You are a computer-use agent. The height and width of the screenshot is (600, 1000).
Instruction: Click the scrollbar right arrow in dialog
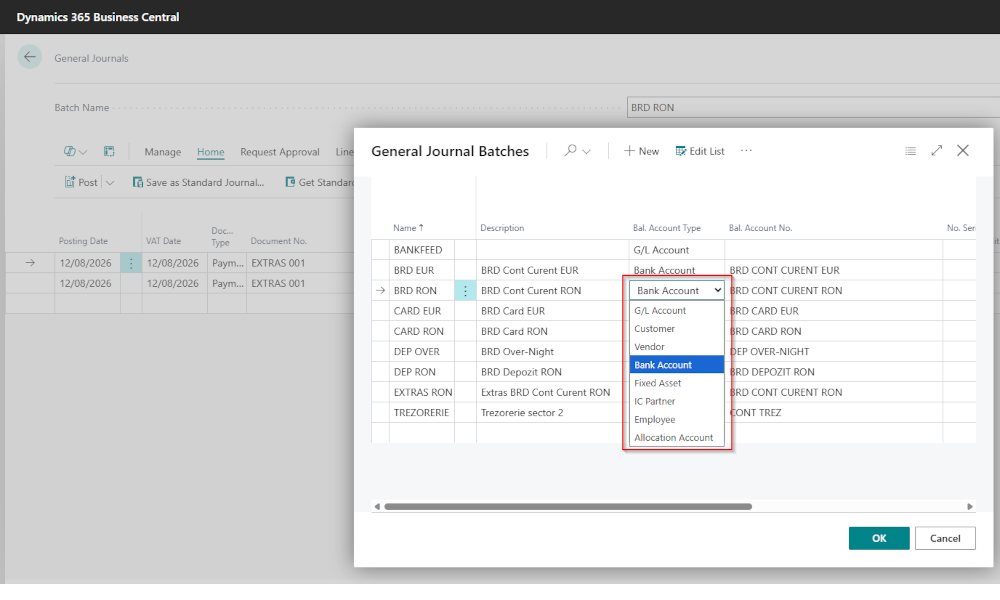pyautogui.click(x=970, y=506)
